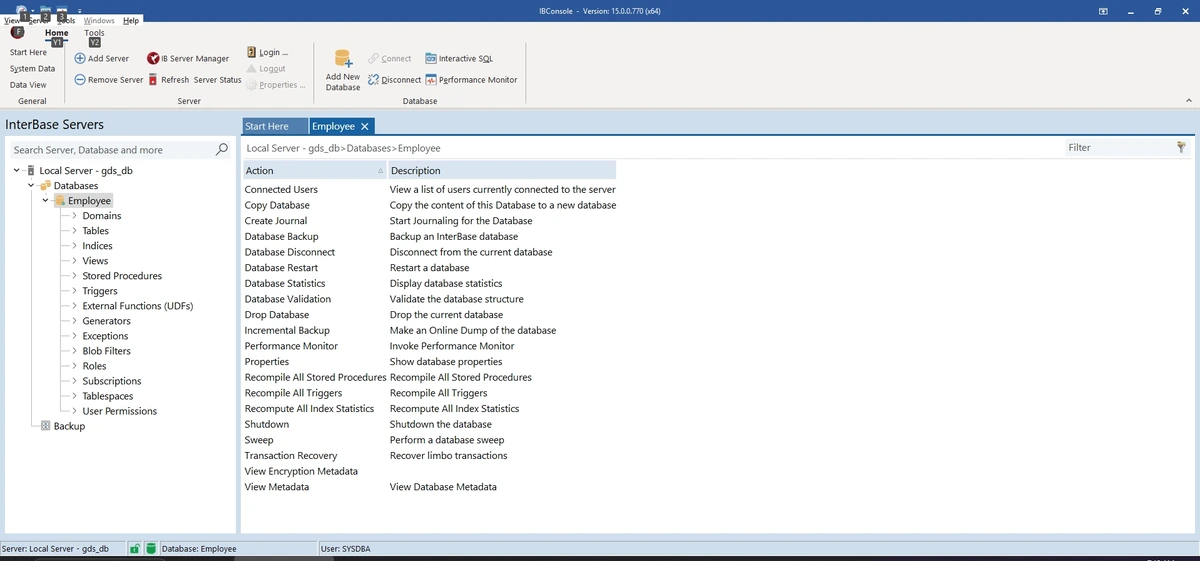The height and width of the screenshot is (561, 1200).
Task: Select the View Metadata action row
Action: point(430,487)
